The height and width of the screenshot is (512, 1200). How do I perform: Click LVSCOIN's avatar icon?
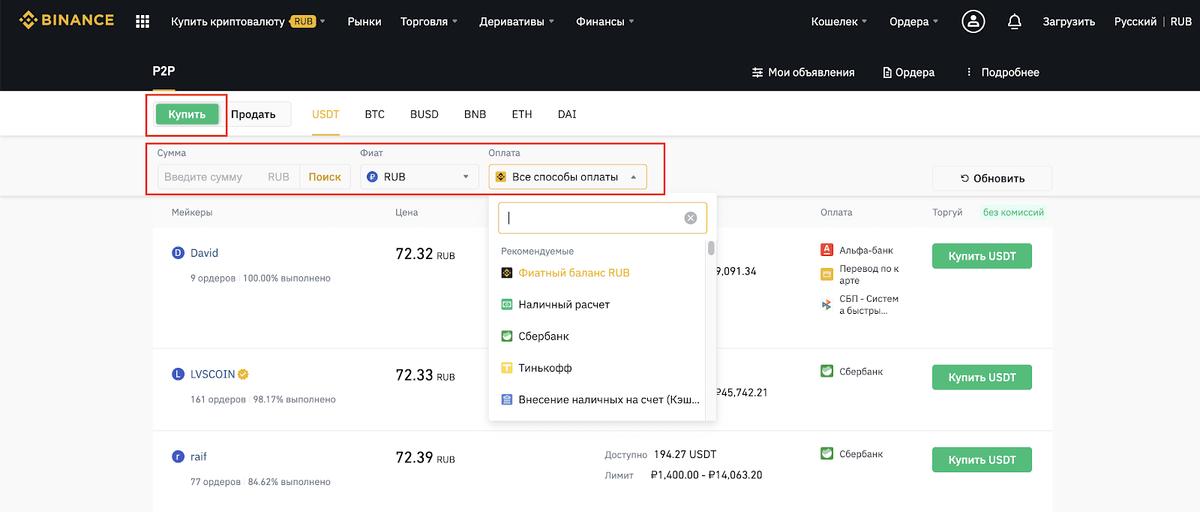[x=179, y=374]
